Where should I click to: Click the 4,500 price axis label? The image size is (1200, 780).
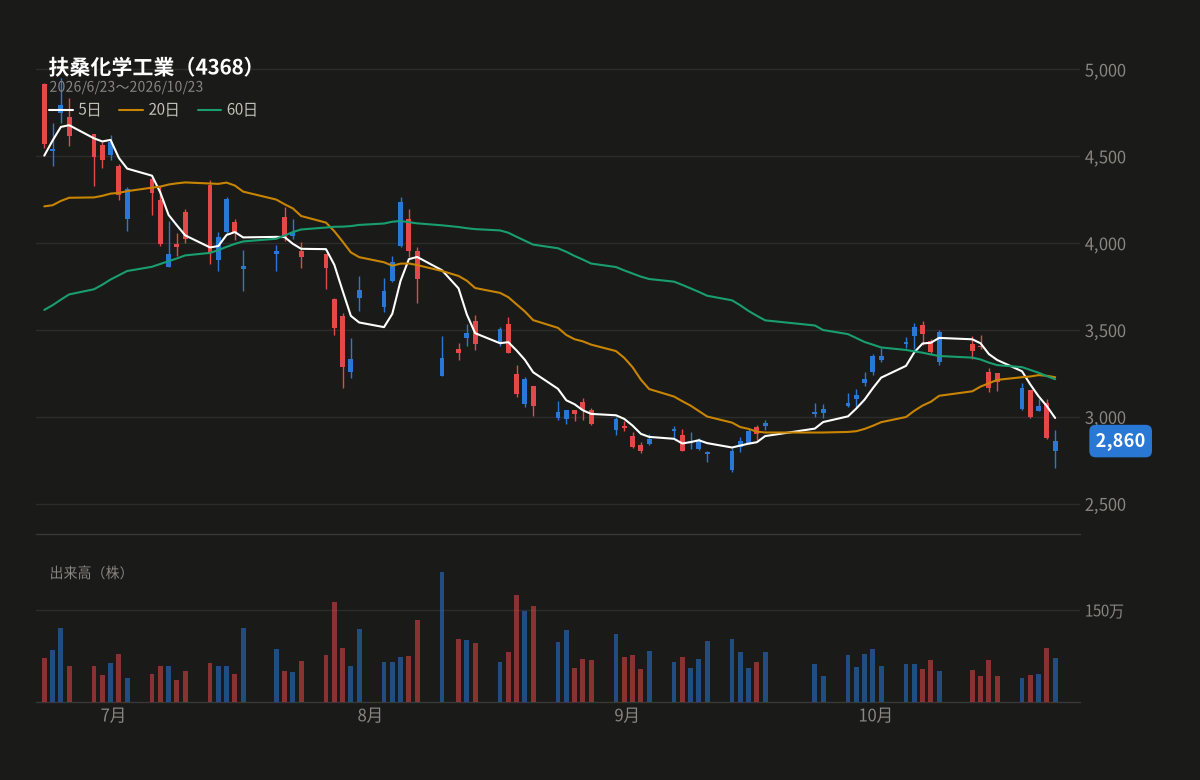pos(1105,157)
